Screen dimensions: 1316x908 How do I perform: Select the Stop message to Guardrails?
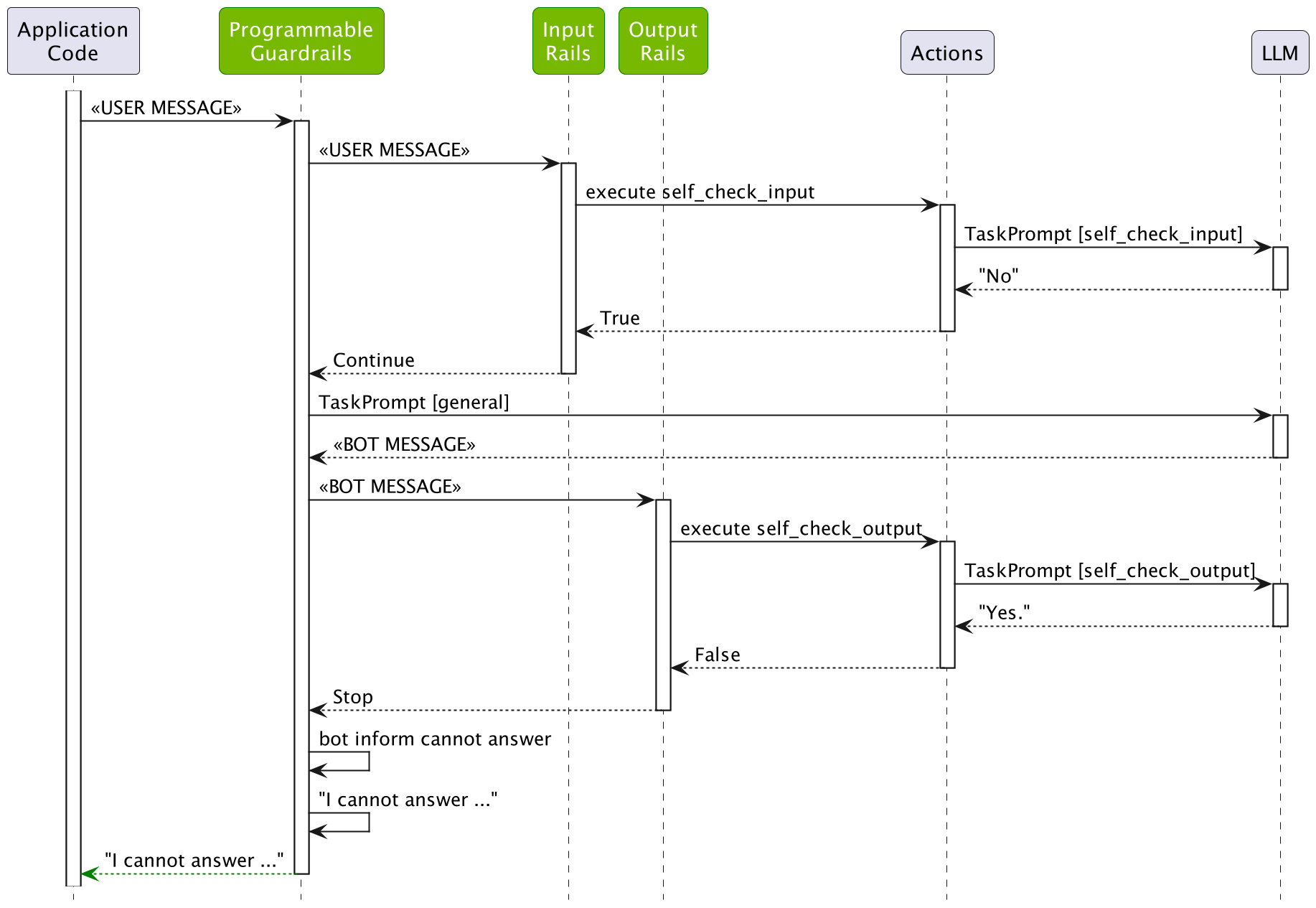353,696
